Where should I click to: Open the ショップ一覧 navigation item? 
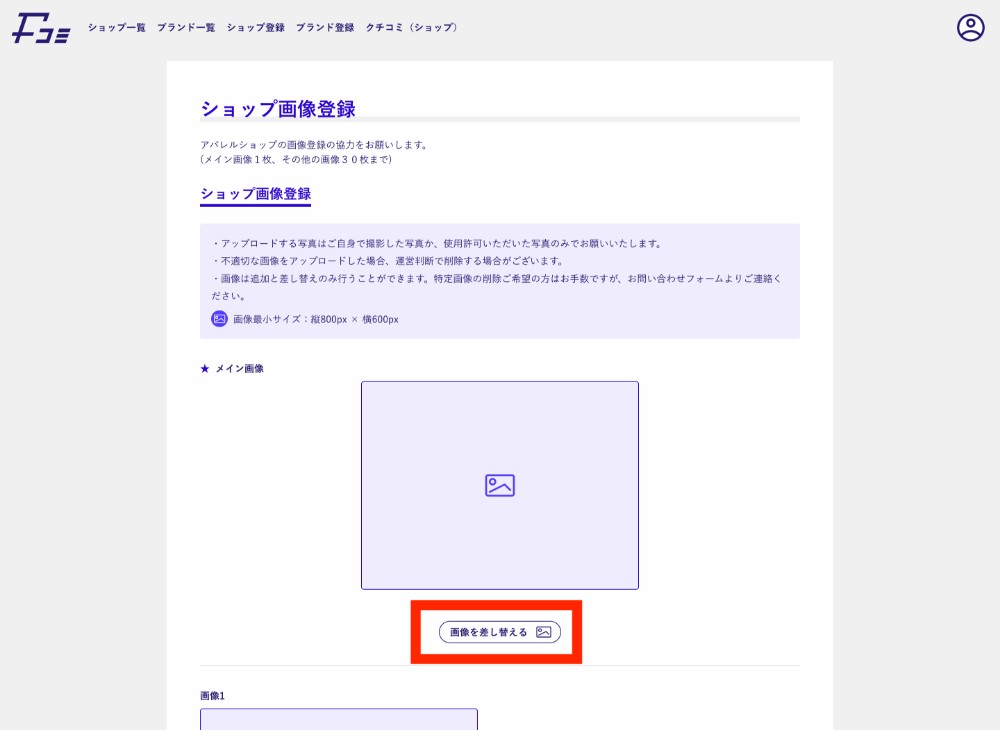tap(116, 28)
